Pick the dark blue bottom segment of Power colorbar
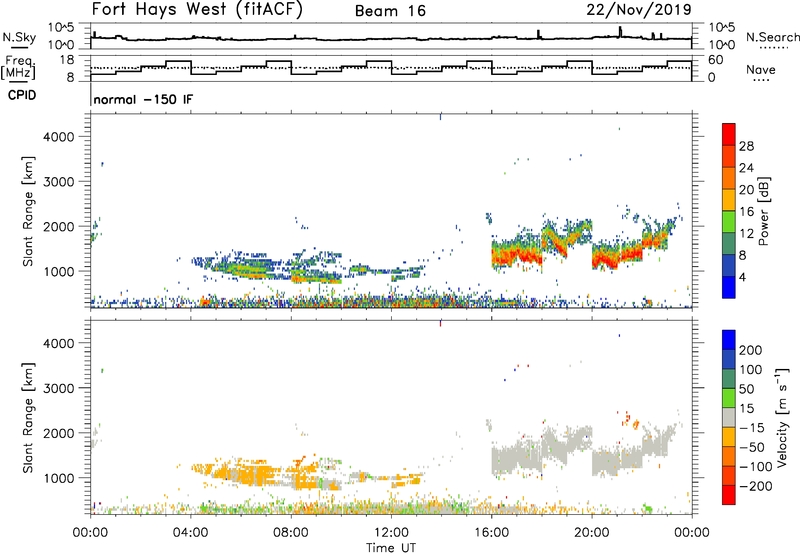The height and width of the screenshot is (554, 800). [729, 288]
